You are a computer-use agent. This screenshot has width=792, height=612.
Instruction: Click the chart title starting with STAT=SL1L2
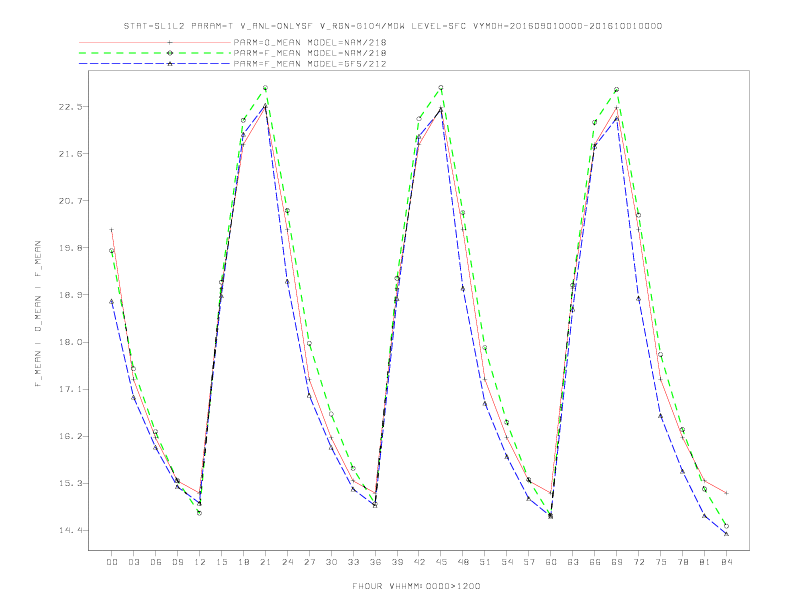pos(393,26)
